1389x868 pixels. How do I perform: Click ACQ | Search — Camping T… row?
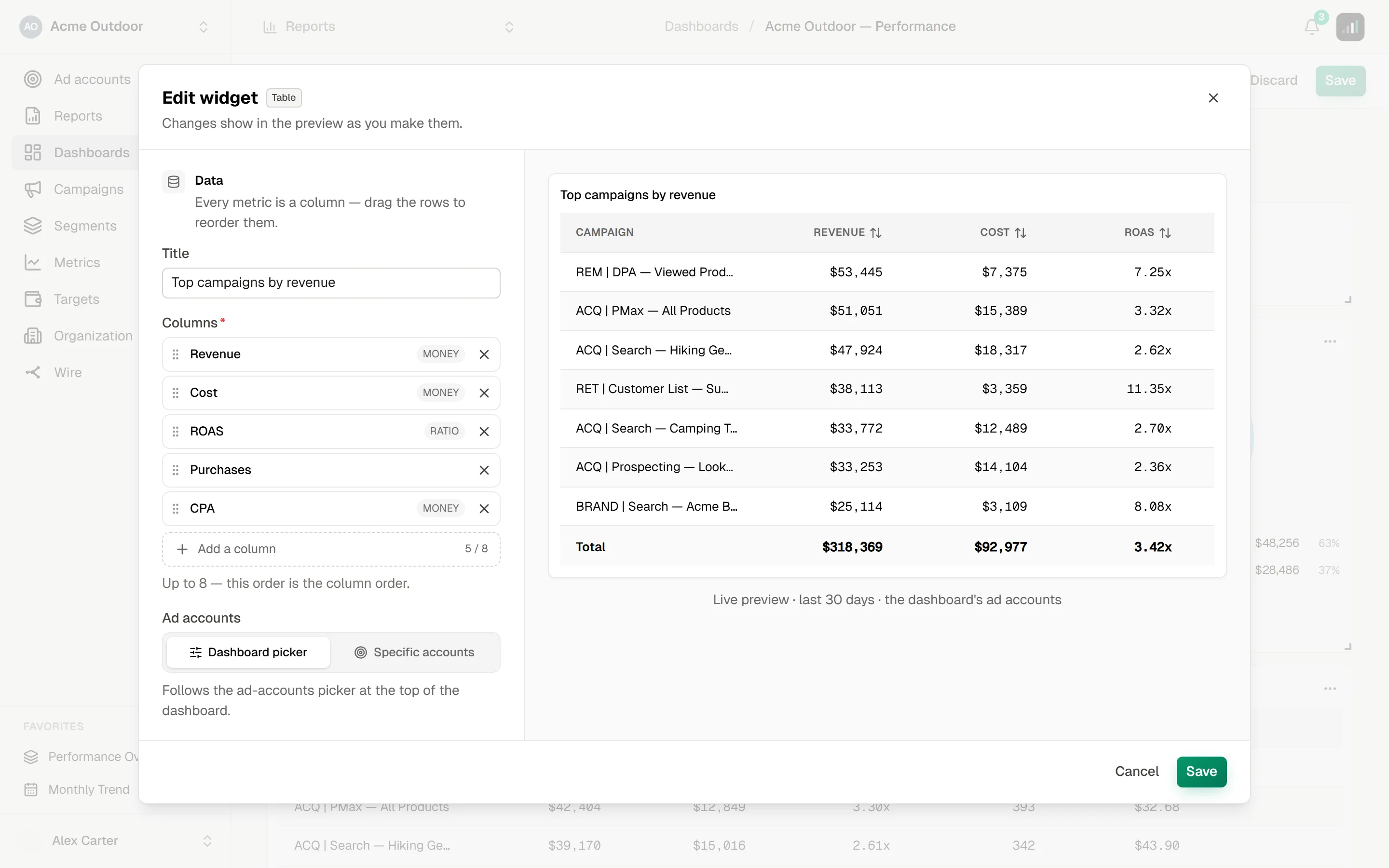(887, 429)
